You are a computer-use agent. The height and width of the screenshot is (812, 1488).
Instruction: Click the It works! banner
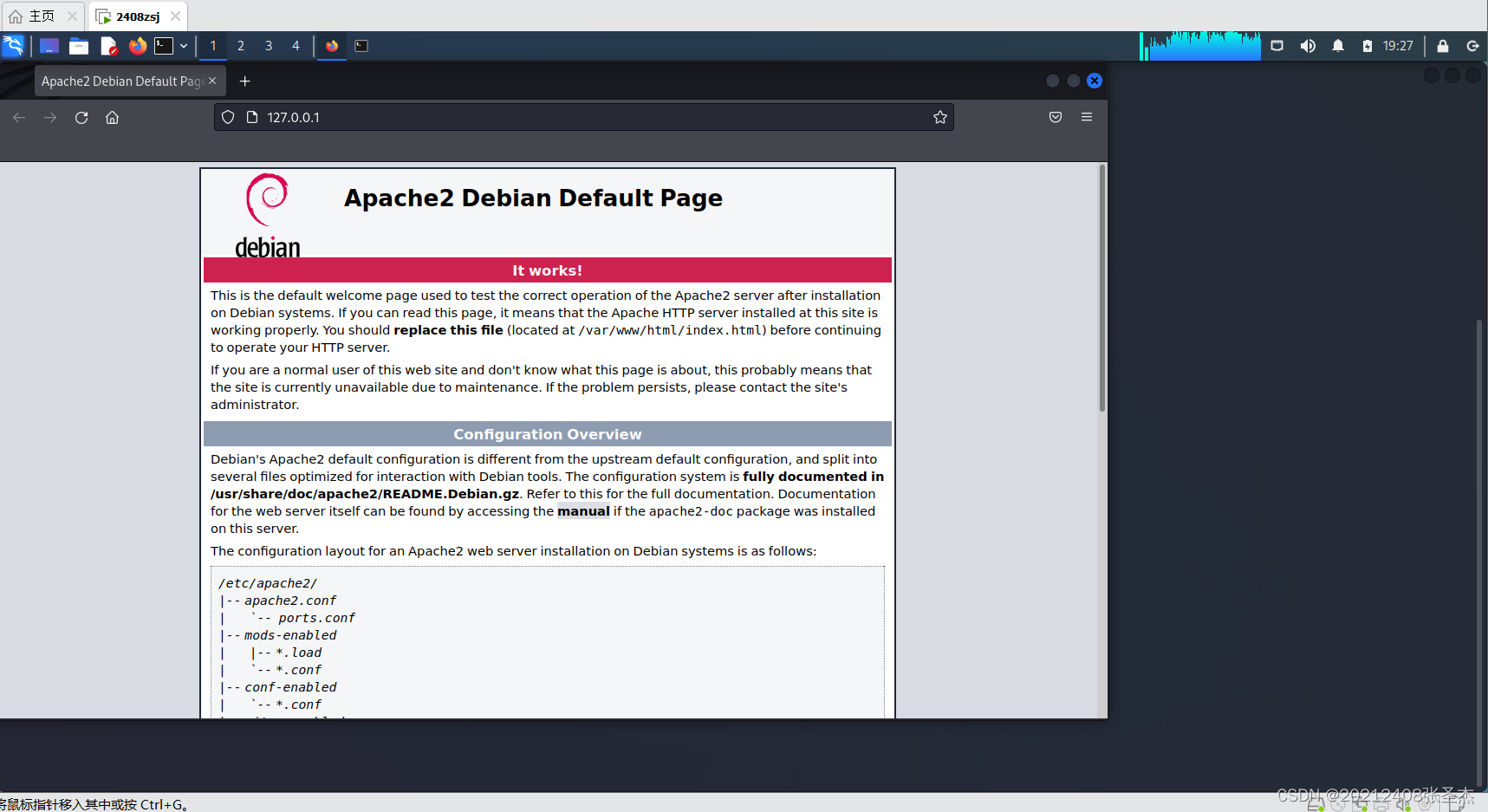548,270
